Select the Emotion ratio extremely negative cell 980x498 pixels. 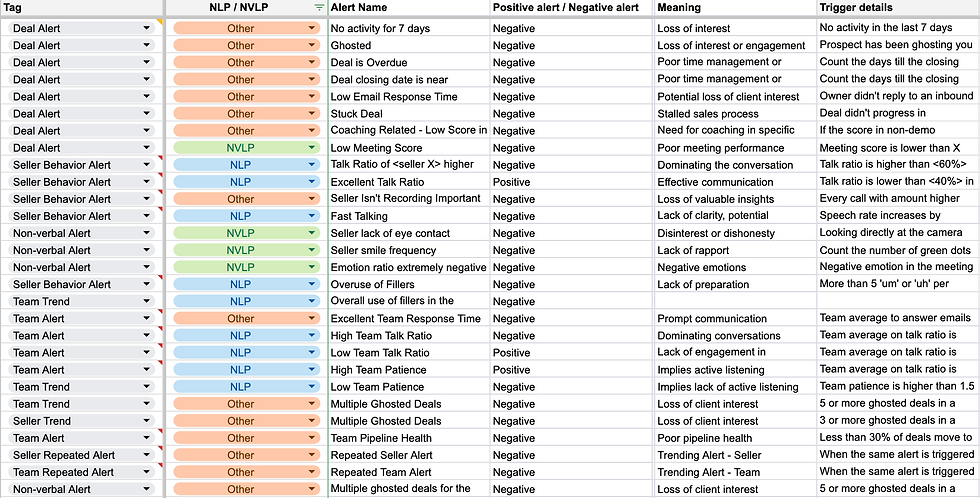click(x=406, y=267)
